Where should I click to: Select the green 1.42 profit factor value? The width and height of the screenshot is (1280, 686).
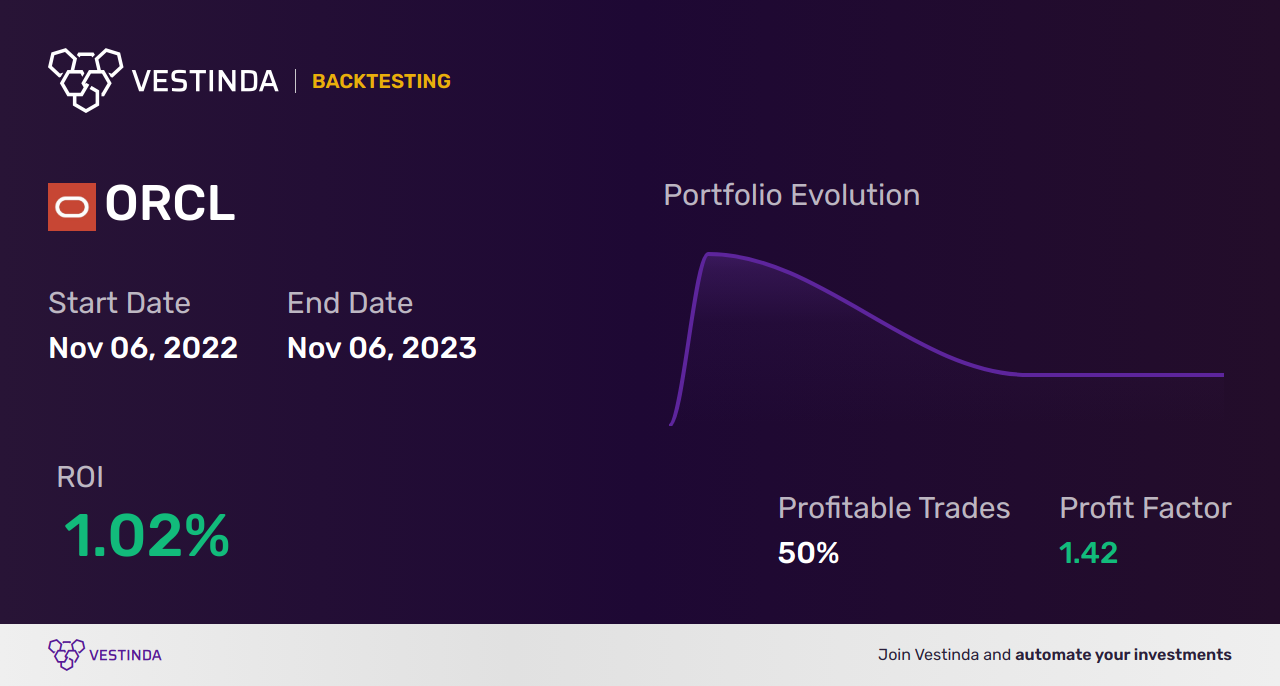coord(1088,553)
